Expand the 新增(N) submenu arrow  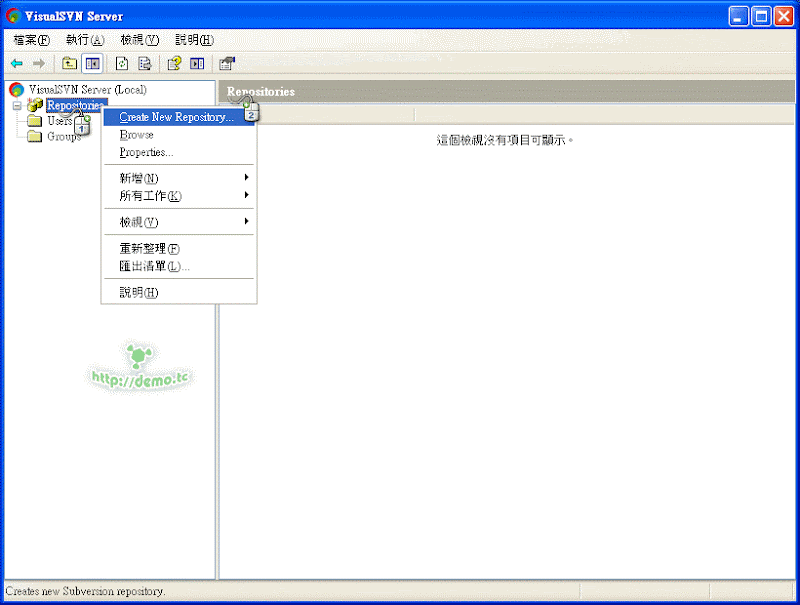coord(246,178)
